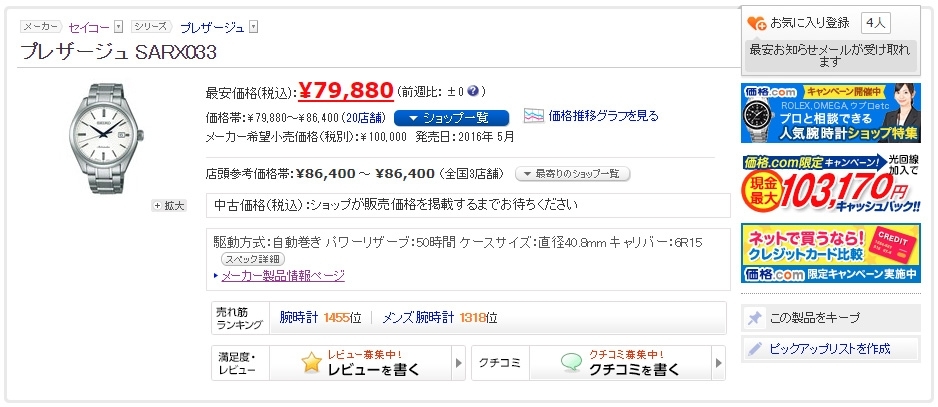Expand the 最寄りのショップ一覧 dropdown
Screen dimensions: 938x407
click(572, 174)
